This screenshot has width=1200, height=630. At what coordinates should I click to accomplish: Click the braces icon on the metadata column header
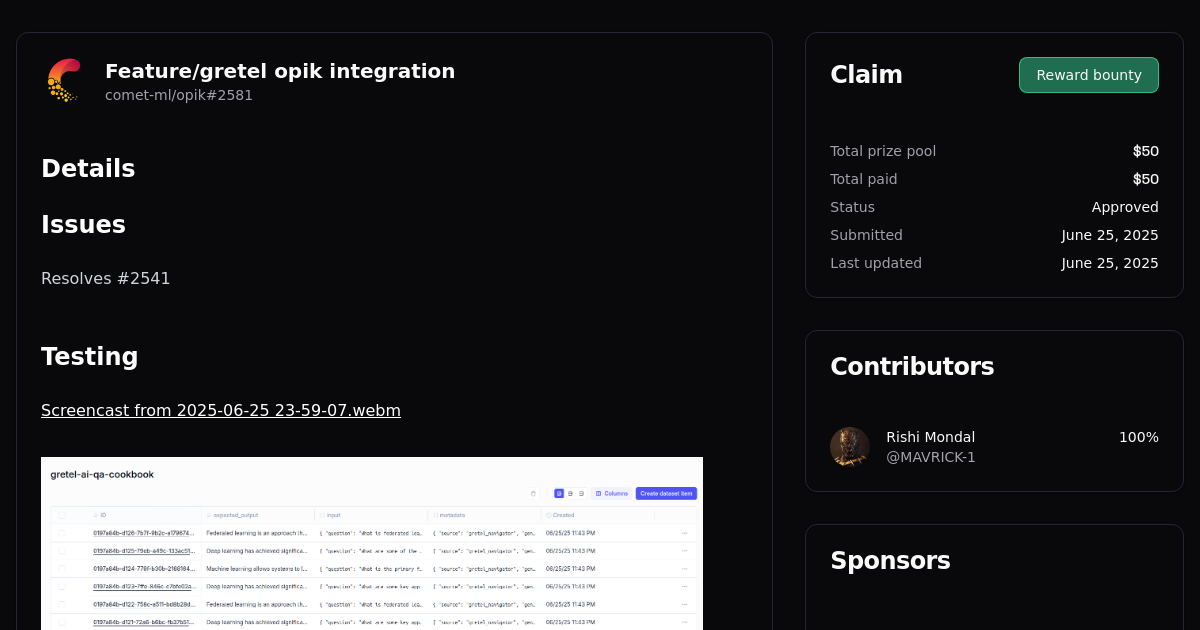coord(434,514)
